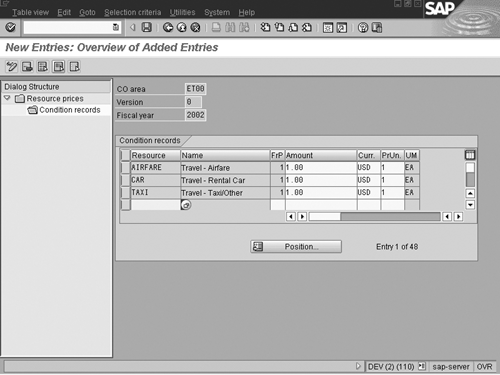Click the AIRFARE Amount cell
The height and width of the screenshot is (375, 500).
pyautogui.click(x=321, y=167)
